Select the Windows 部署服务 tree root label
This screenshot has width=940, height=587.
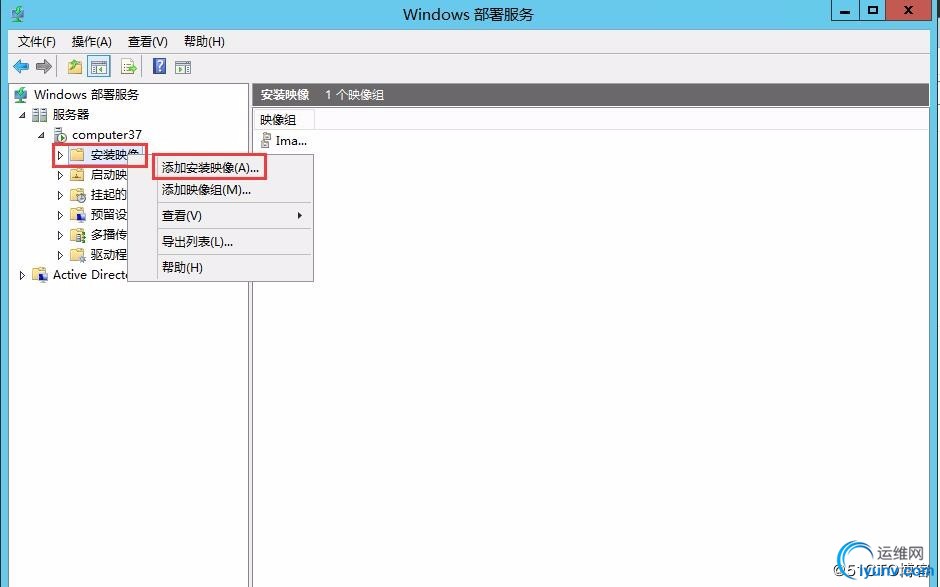[x=86, y=95]
